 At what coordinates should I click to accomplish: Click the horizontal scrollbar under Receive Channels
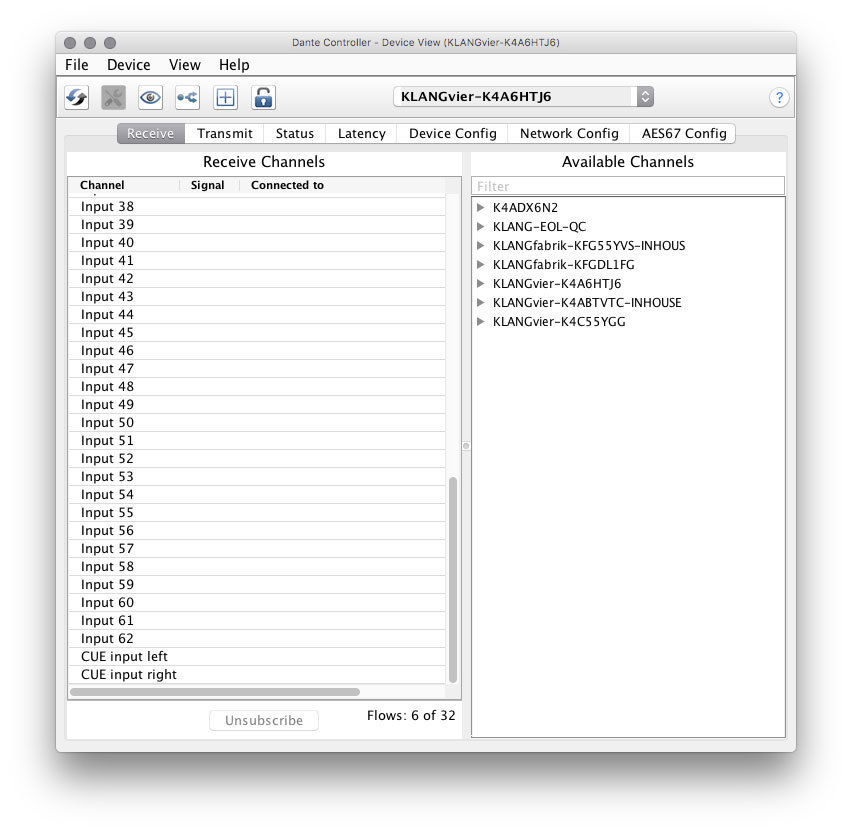215,692
